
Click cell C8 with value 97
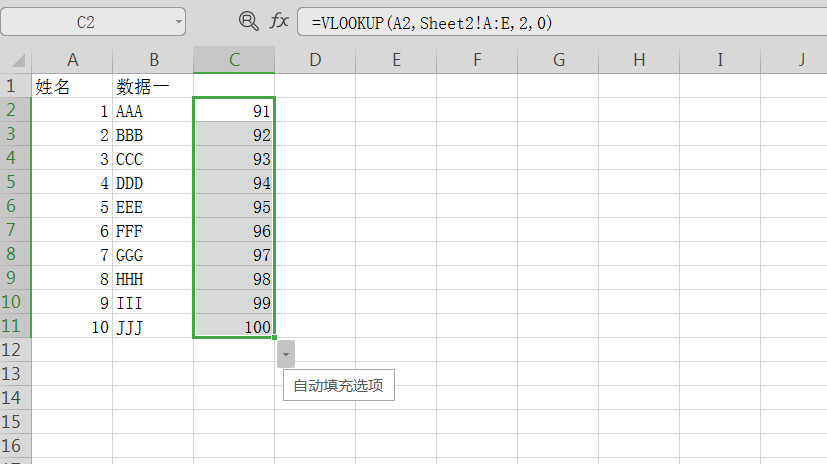[x=234, y=254]
